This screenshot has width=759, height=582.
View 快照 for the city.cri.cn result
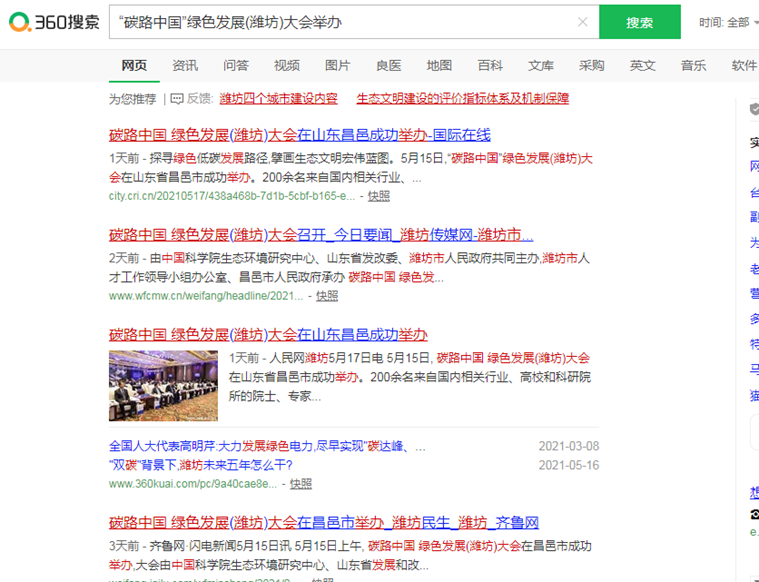point(379,196)
